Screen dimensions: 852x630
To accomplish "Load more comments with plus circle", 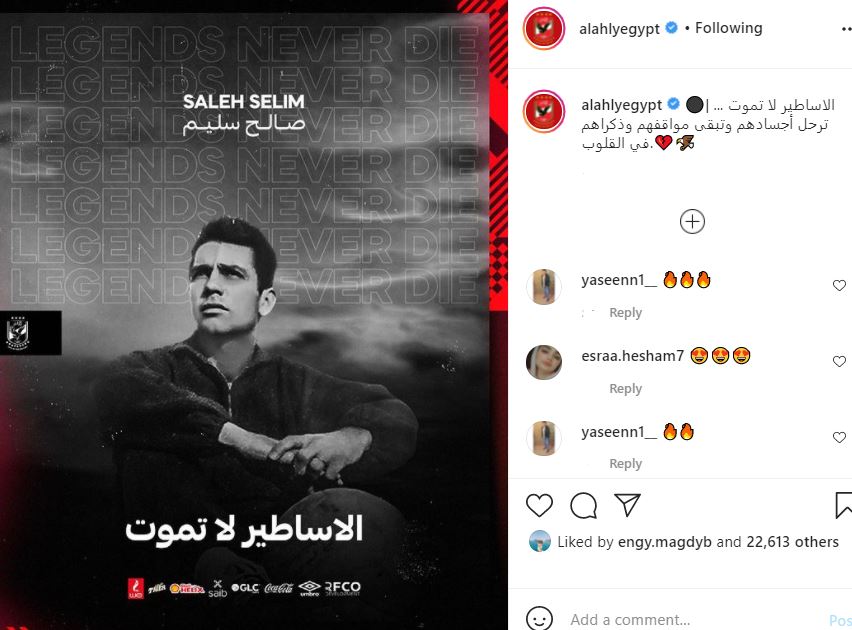I will point(692,222).
